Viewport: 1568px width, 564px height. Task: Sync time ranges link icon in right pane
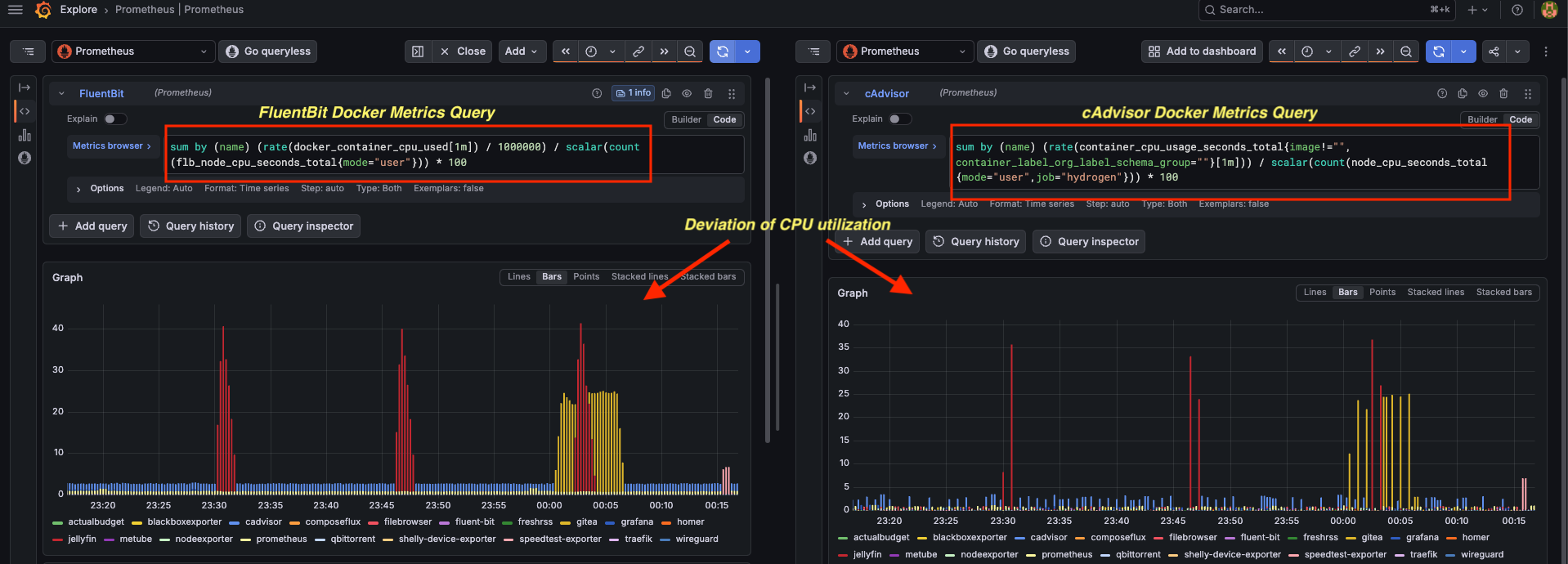coord(1355,51)
